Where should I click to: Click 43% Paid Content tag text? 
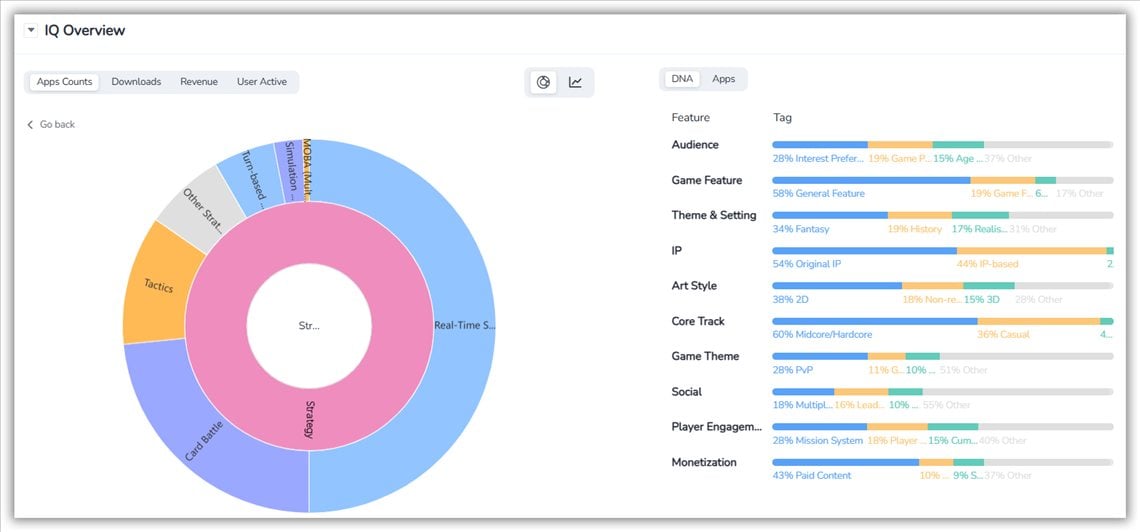point(812,475)
